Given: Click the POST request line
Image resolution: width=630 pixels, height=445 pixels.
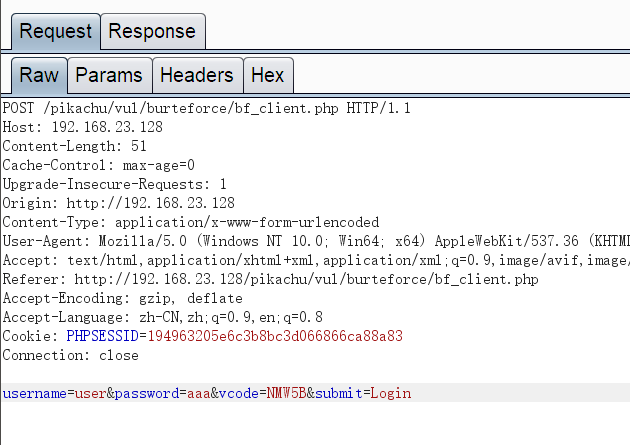Looking at the screenshot, I should pyautogui.click(x=206, y=108).
